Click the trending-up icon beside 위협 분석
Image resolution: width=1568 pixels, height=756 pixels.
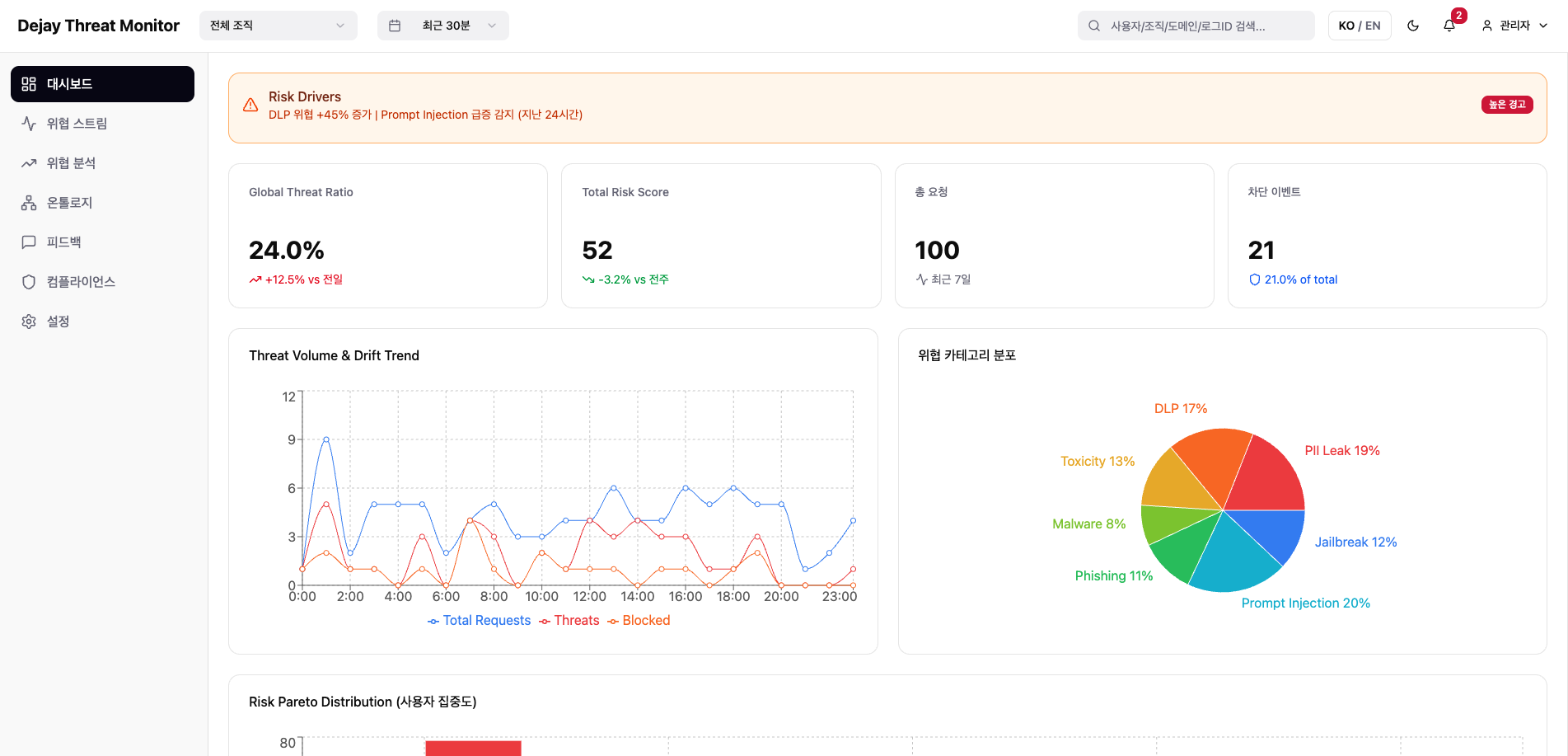[29, 163]
